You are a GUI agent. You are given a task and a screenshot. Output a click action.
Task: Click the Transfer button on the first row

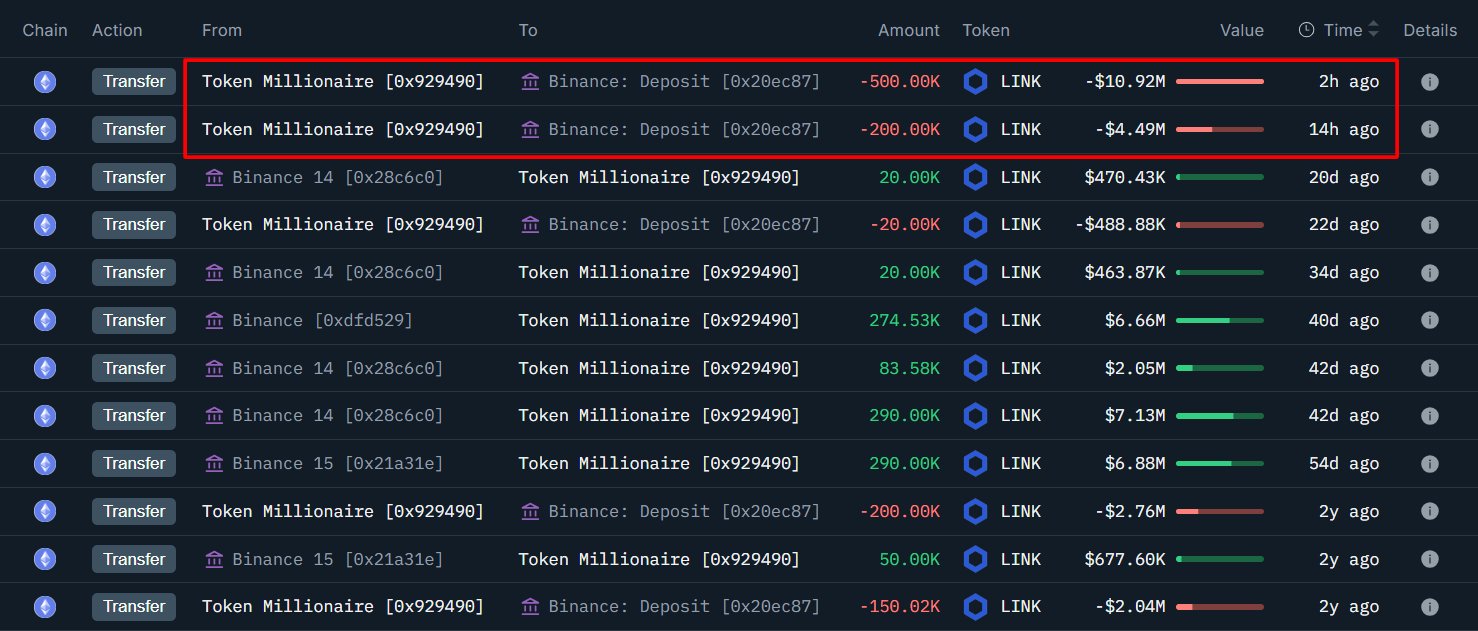[x=133, y=81]
